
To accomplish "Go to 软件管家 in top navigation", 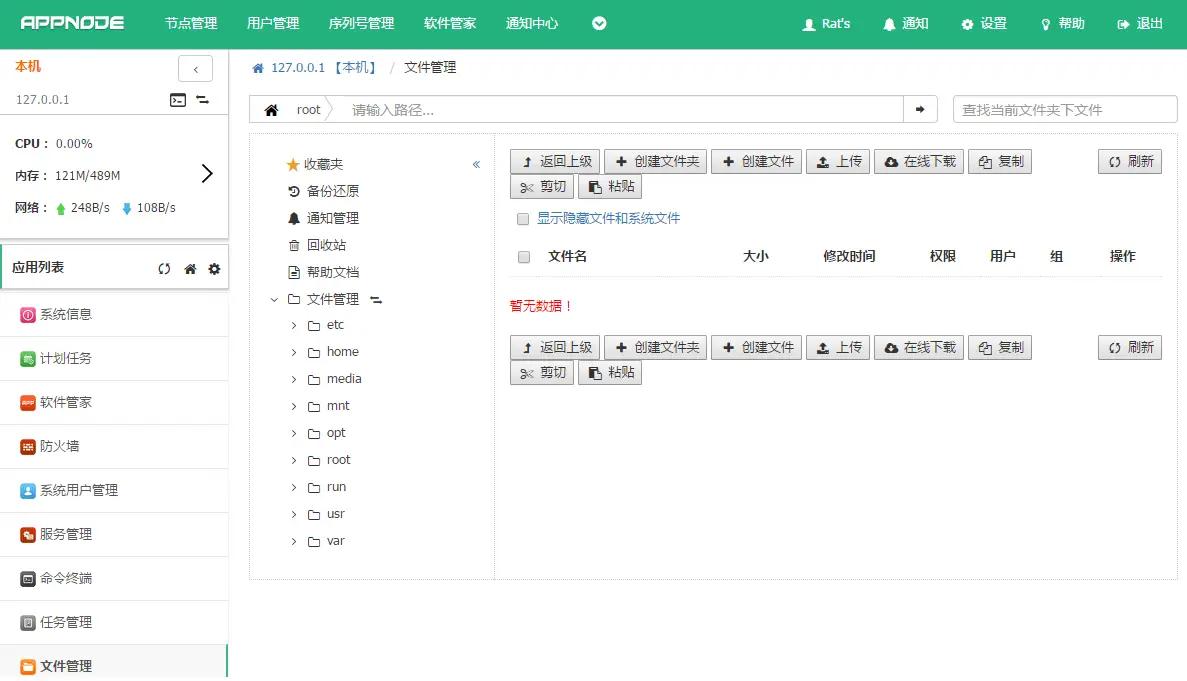I will point(450,24).
